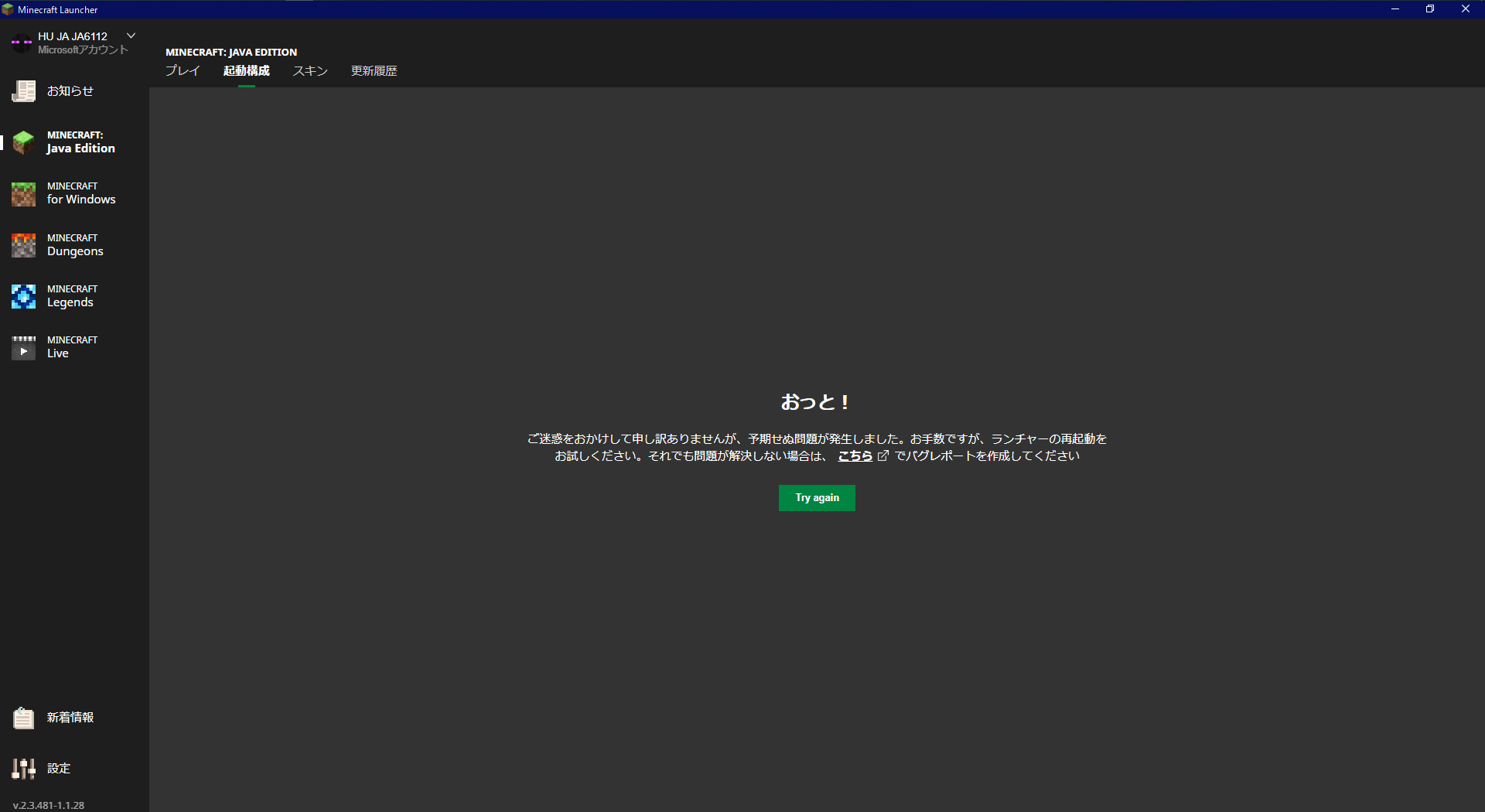Screen dimensions: 1485x812
Task: Select Minecraft Java Edition grass block icon
Action: (23, 142)
